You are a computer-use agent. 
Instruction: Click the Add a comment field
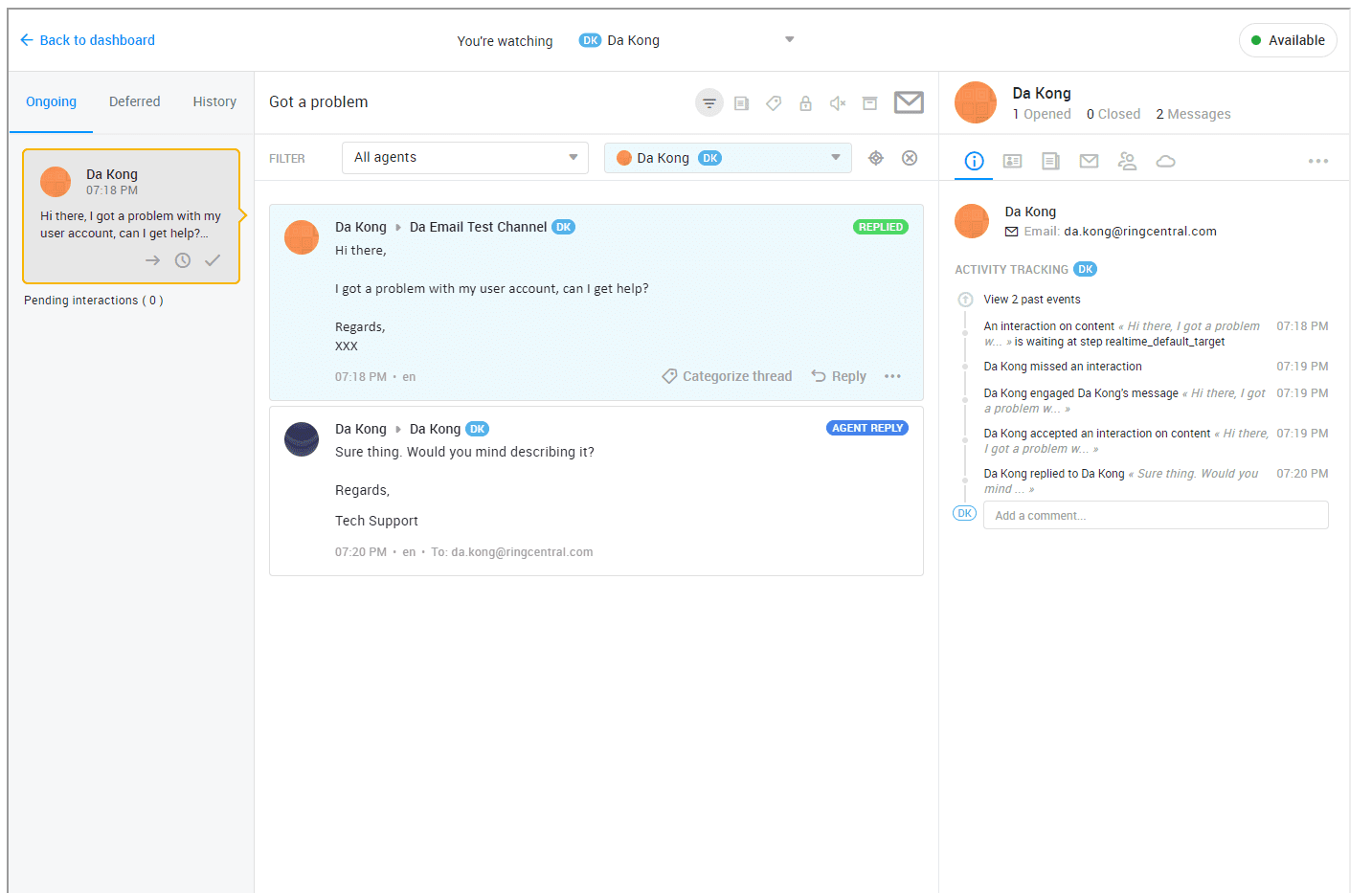1155,515
